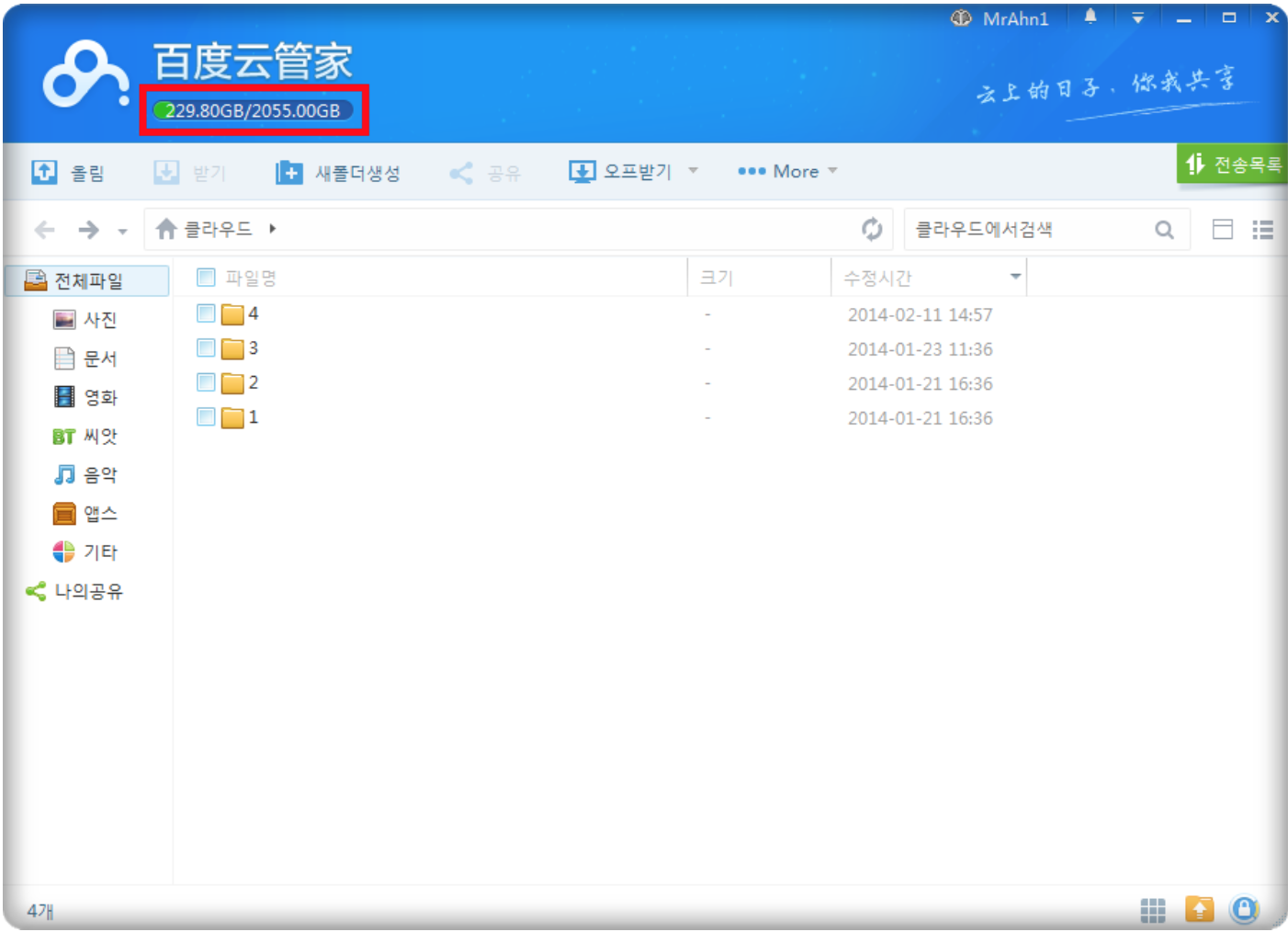Check the checkbox for folder 4

click(206, 313)
